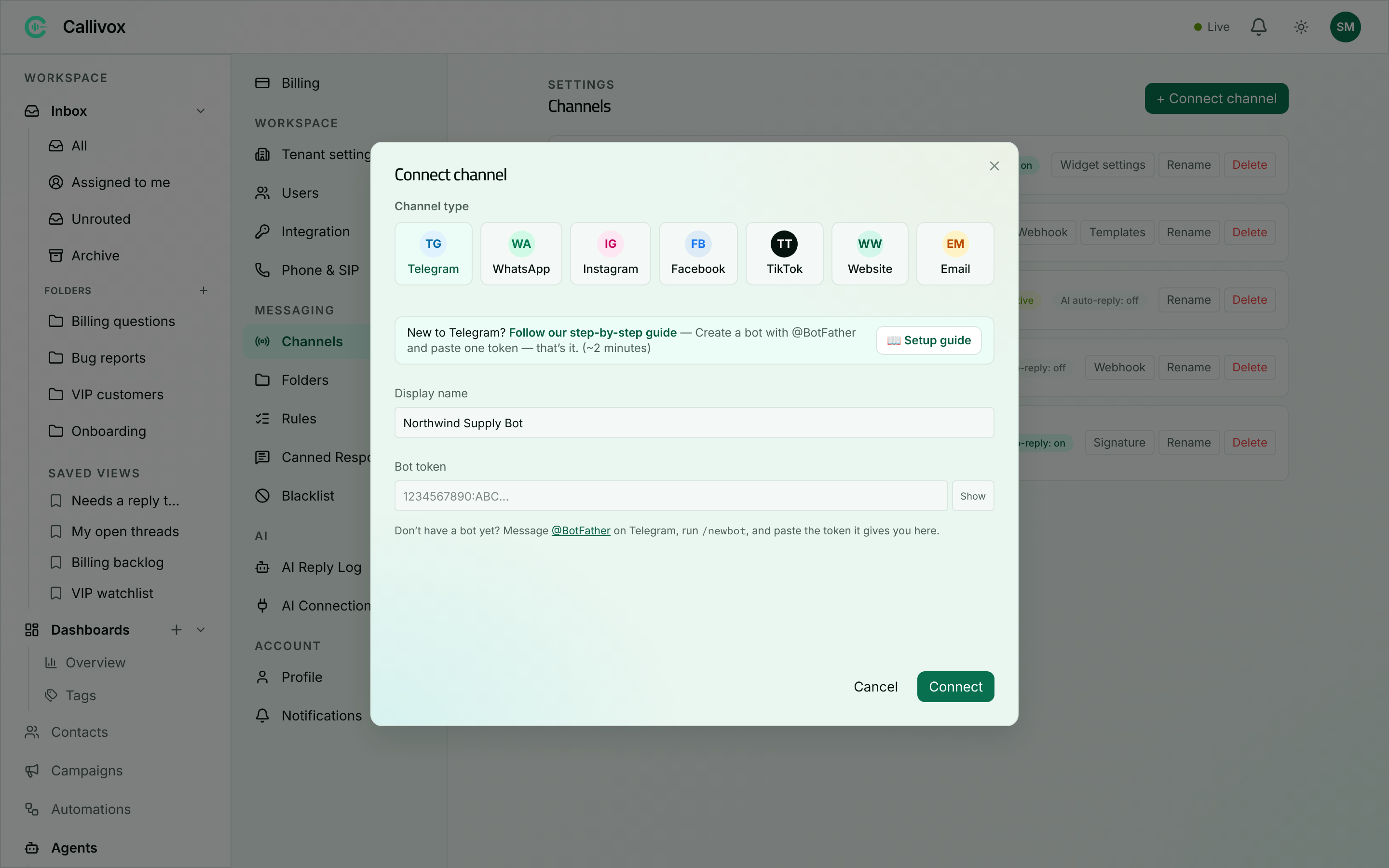
Task: Collapse the Dashboards section chevron
Action: click(201, 630)
